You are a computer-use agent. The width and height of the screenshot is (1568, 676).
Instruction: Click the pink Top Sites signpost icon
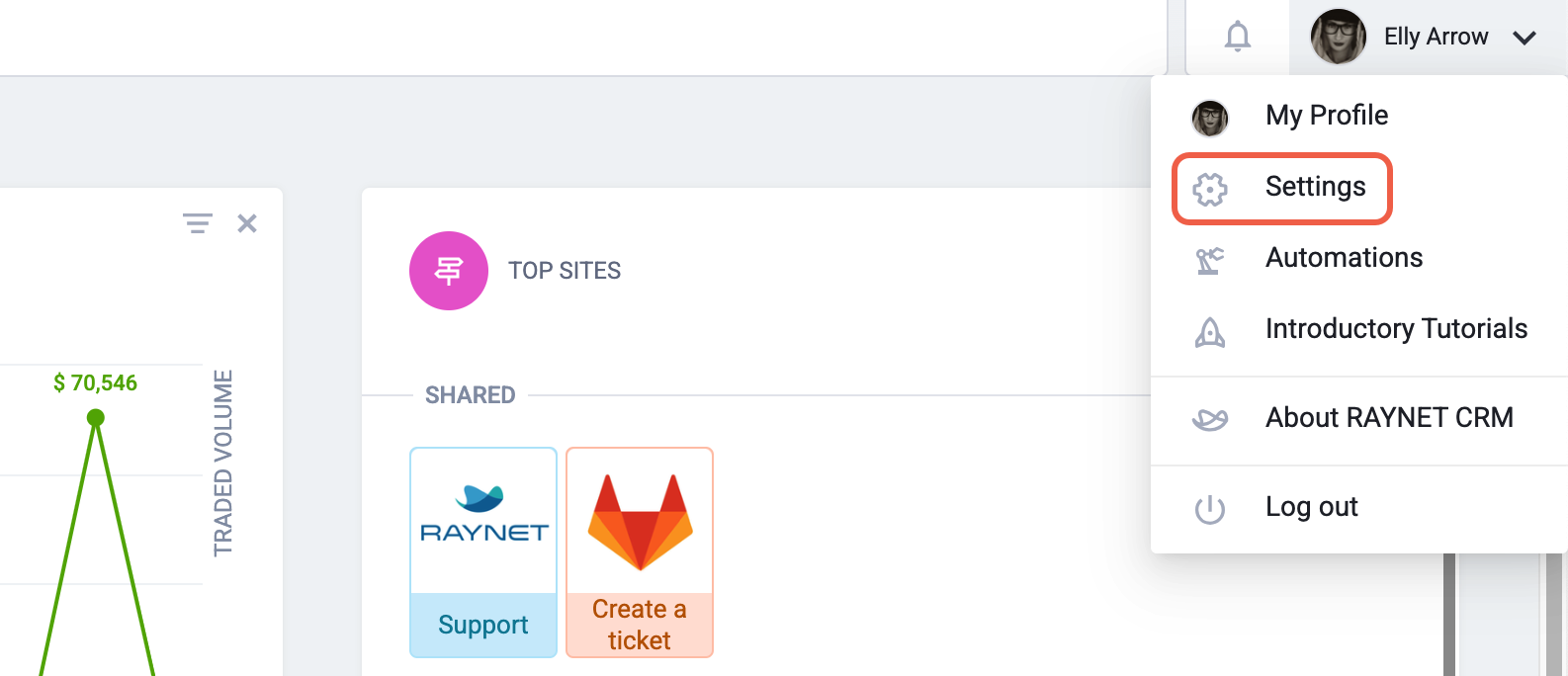(449, 271)
